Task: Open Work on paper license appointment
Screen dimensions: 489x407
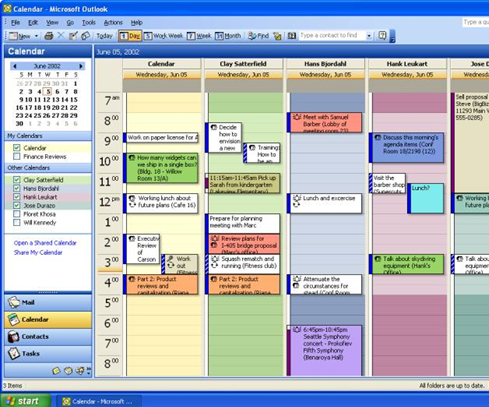Action: pos(161,138)
